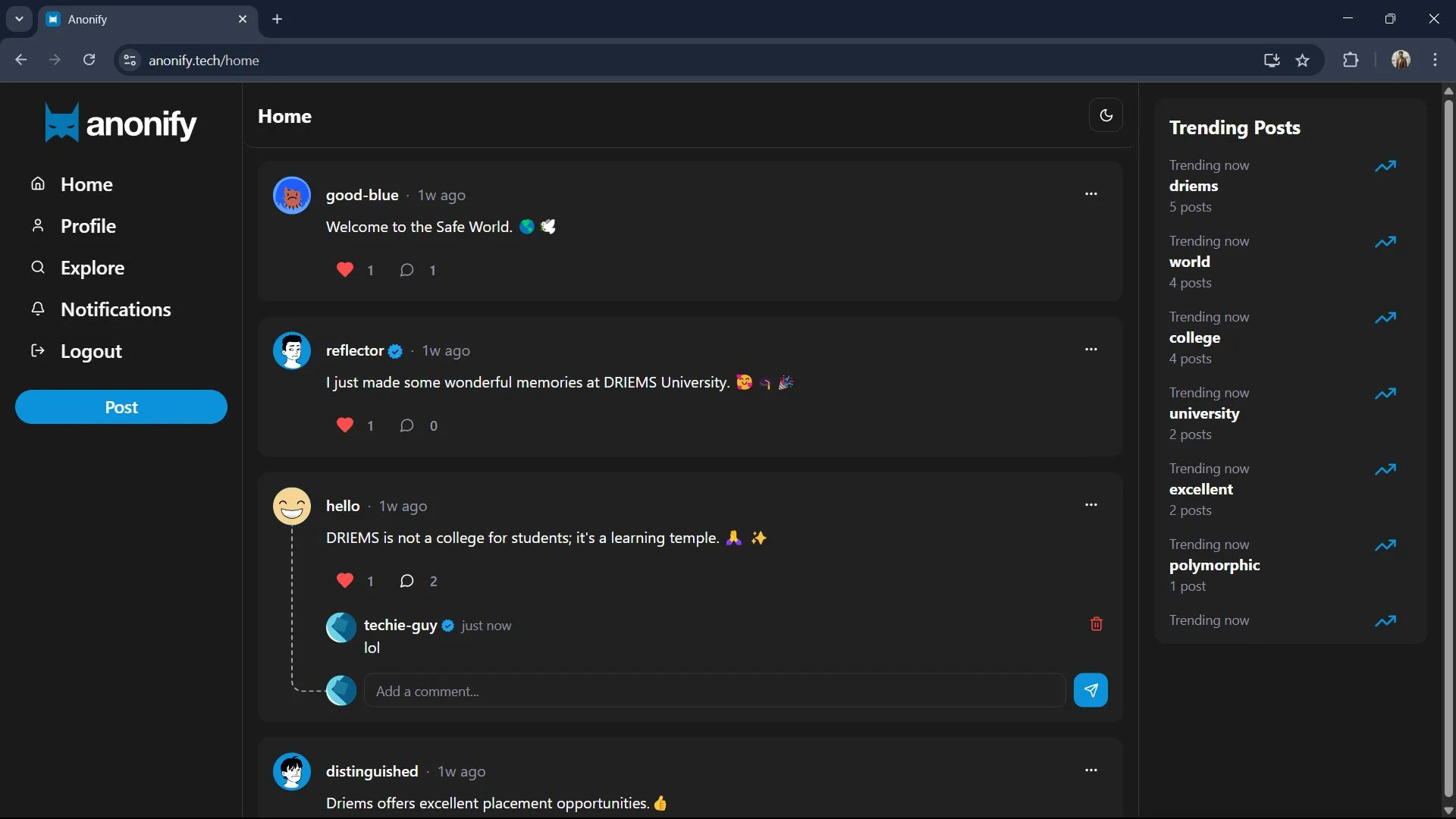Click trending arrow icon beside university
1456x819 pixels.
[x=1385, y=394]
